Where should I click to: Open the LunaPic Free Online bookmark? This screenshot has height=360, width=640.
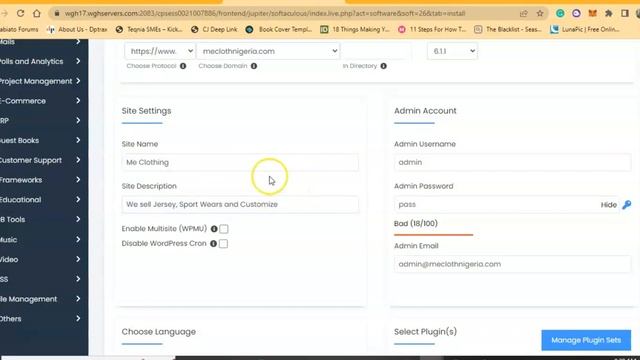[x=585, y=29]
